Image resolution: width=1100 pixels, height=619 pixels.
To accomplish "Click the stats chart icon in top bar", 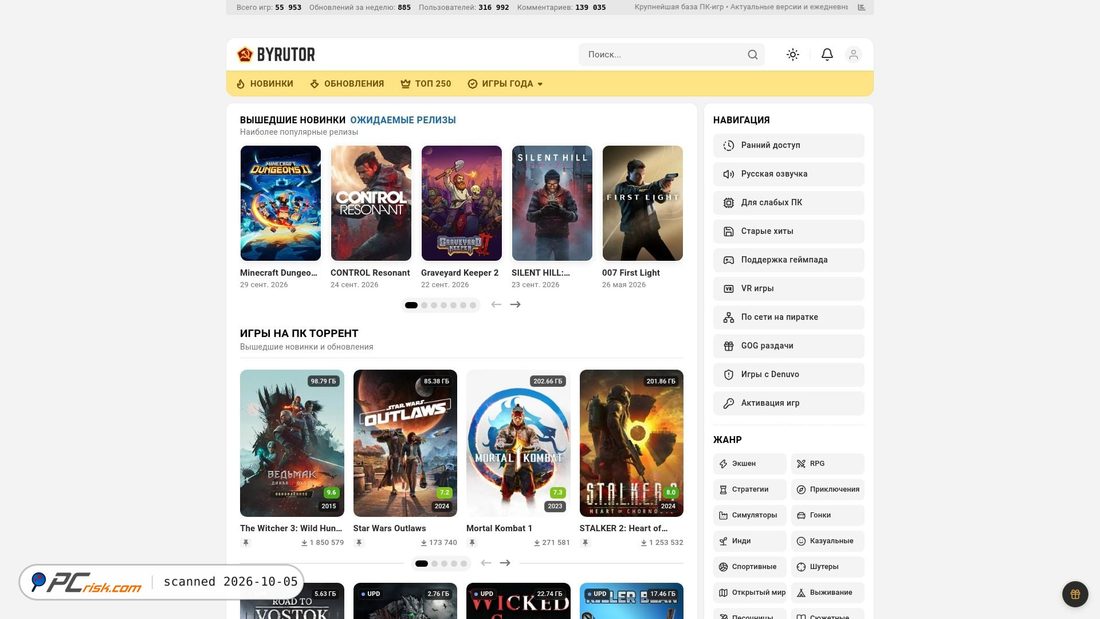I will pos(861,7).
